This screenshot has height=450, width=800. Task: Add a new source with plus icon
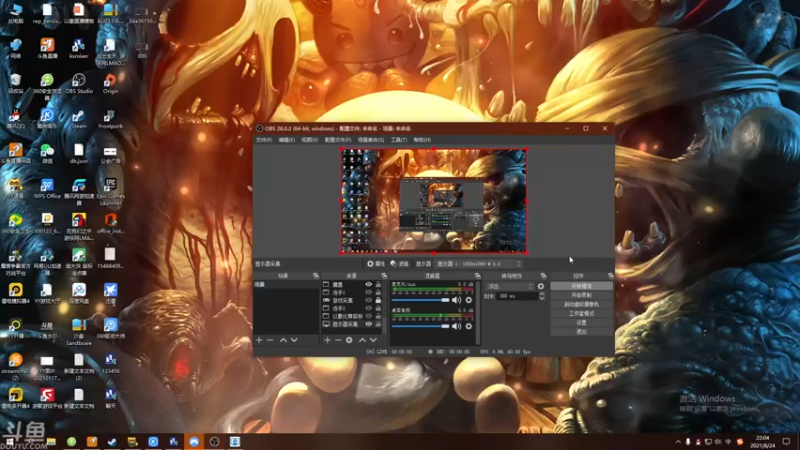pyautogui.click(x=327, y=340)
